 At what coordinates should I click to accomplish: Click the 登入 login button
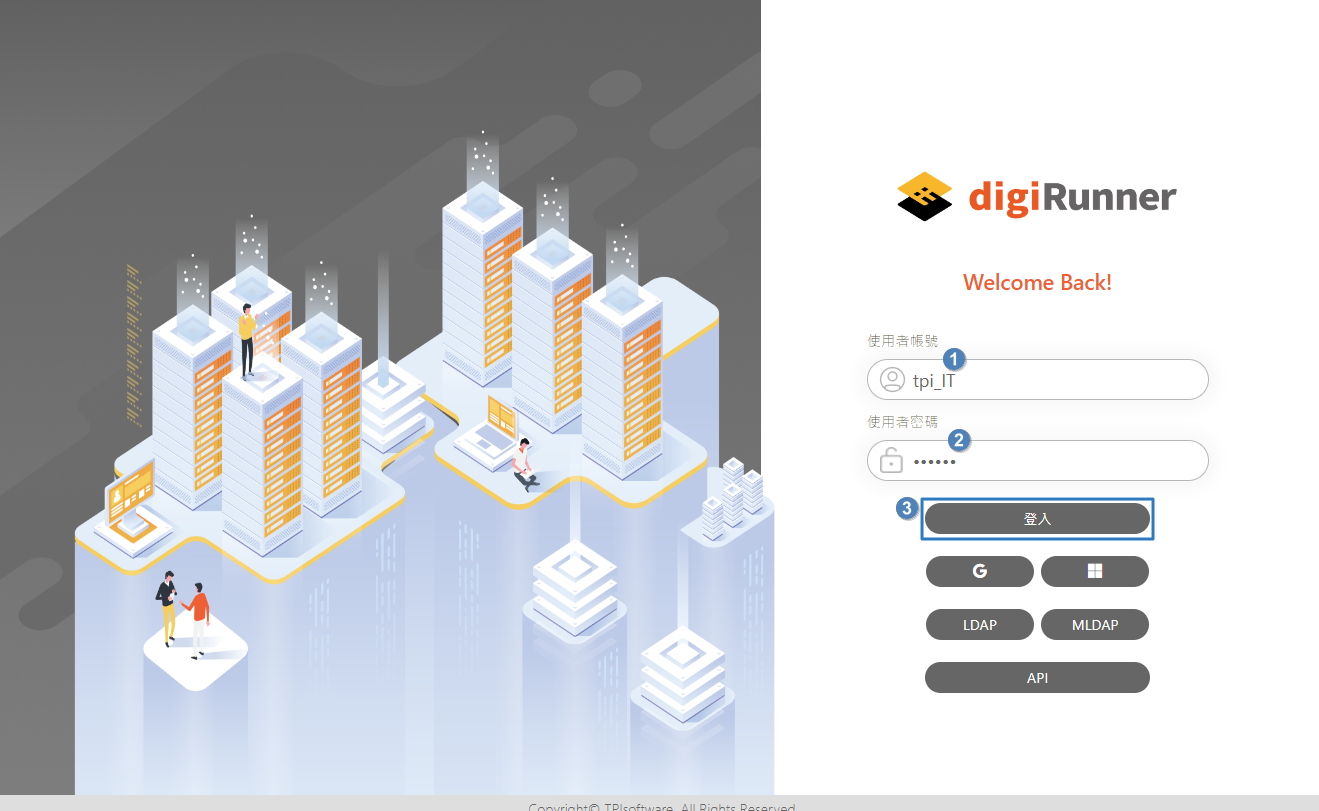(1037, 519)
